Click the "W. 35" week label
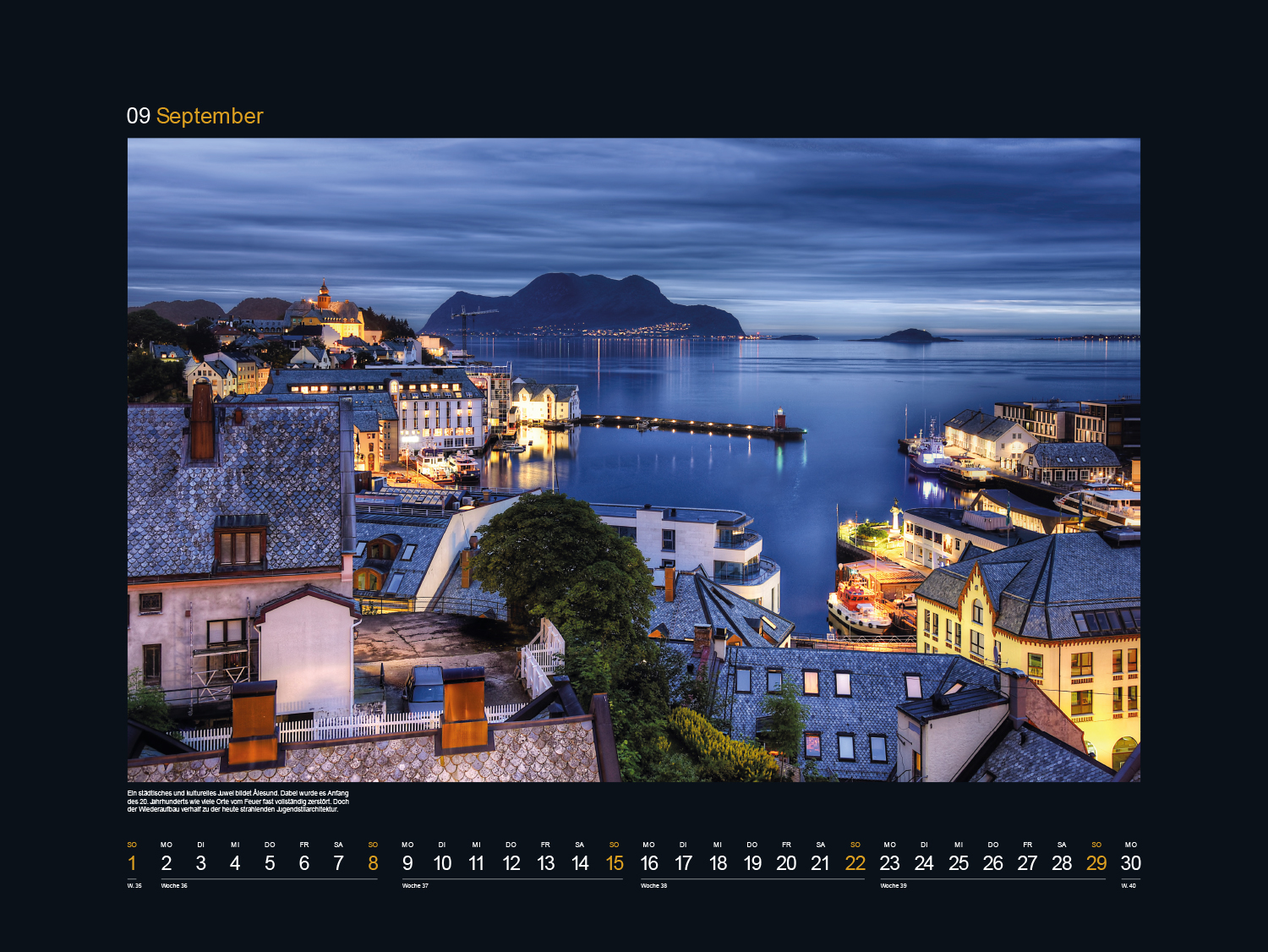 click(134, 886)
